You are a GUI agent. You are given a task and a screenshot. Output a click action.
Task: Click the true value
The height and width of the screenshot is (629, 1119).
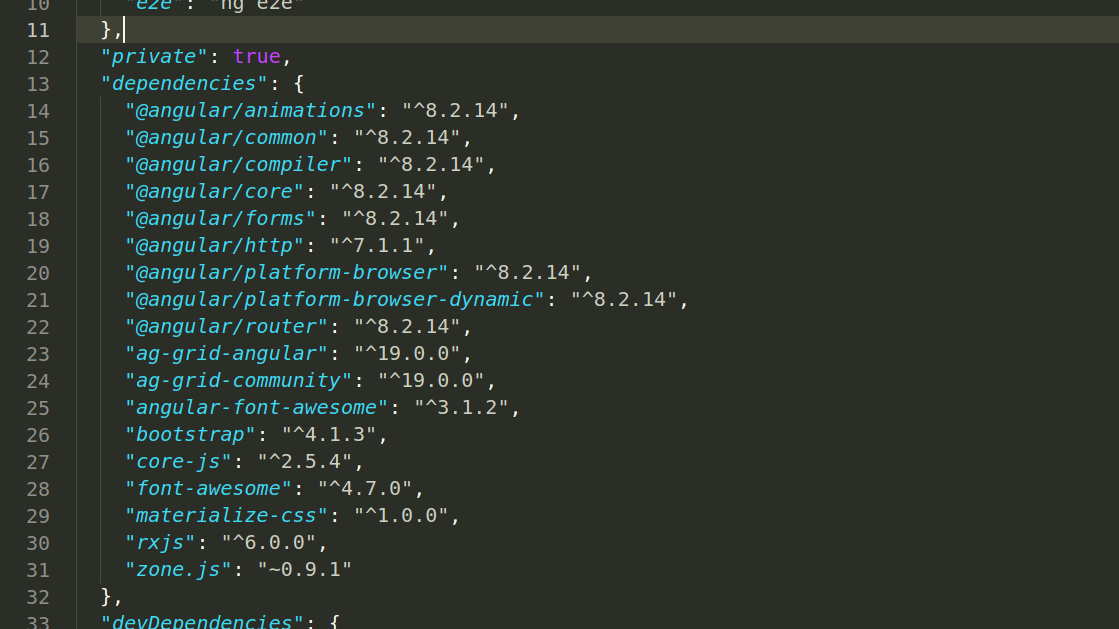[256, 56]
